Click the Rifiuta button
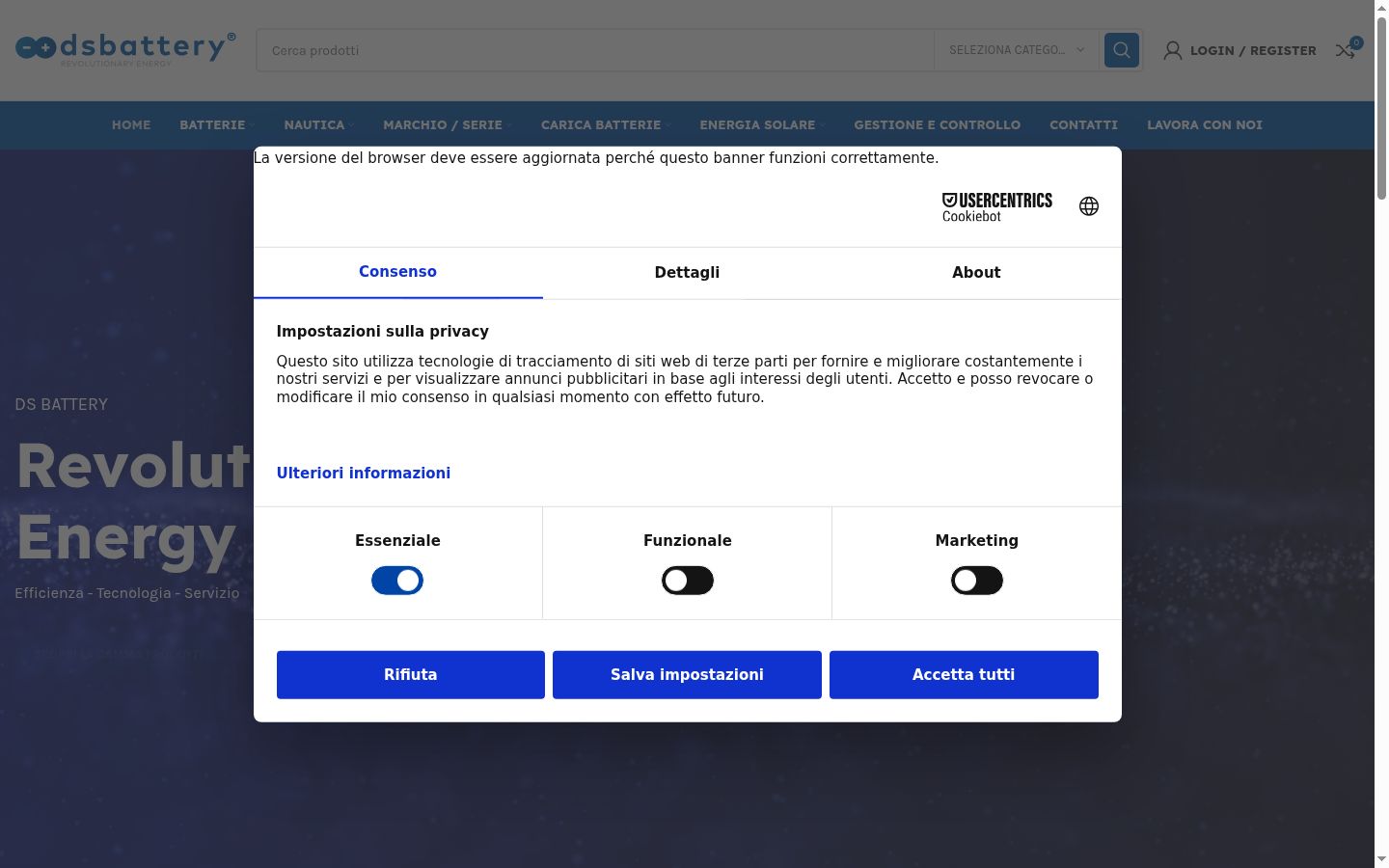 411,675
